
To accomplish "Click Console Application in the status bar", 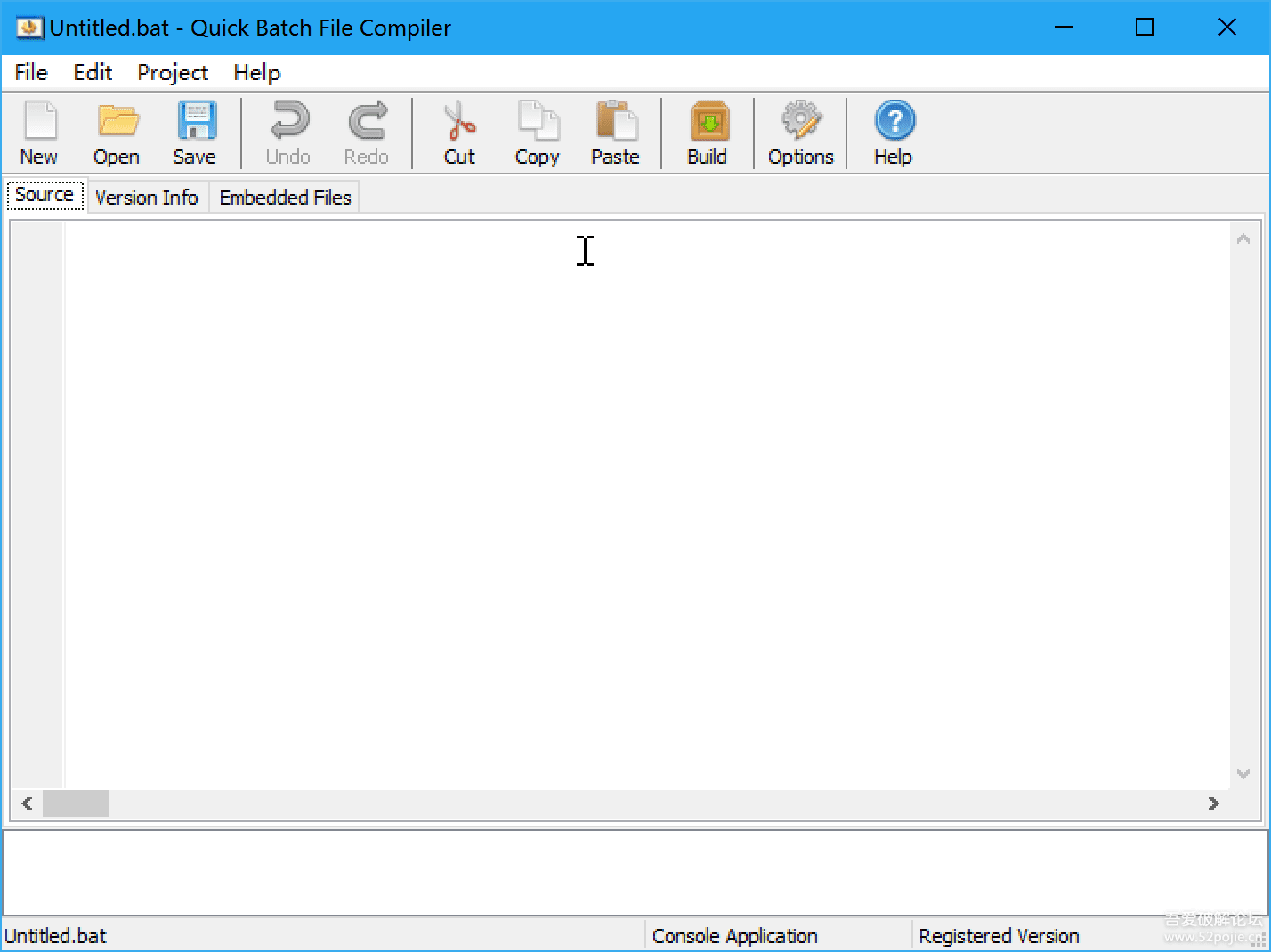I will click(x=735, y=936).
